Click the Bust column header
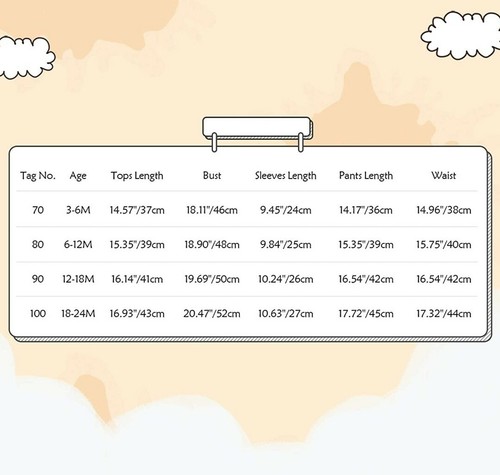Viewport: 500px width, 475px height. [212, 175]
